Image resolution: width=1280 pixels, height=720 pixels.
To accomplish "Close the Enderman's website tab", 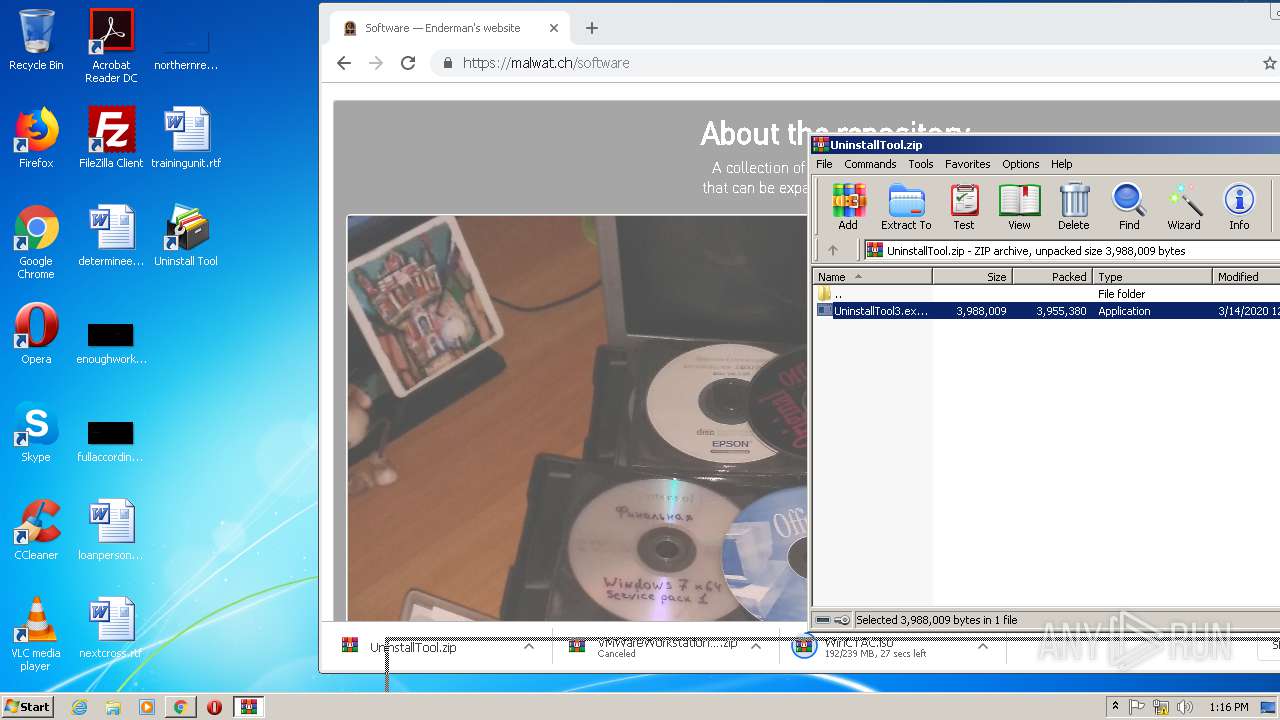I will pyautogui.click(x=555, y=28).
